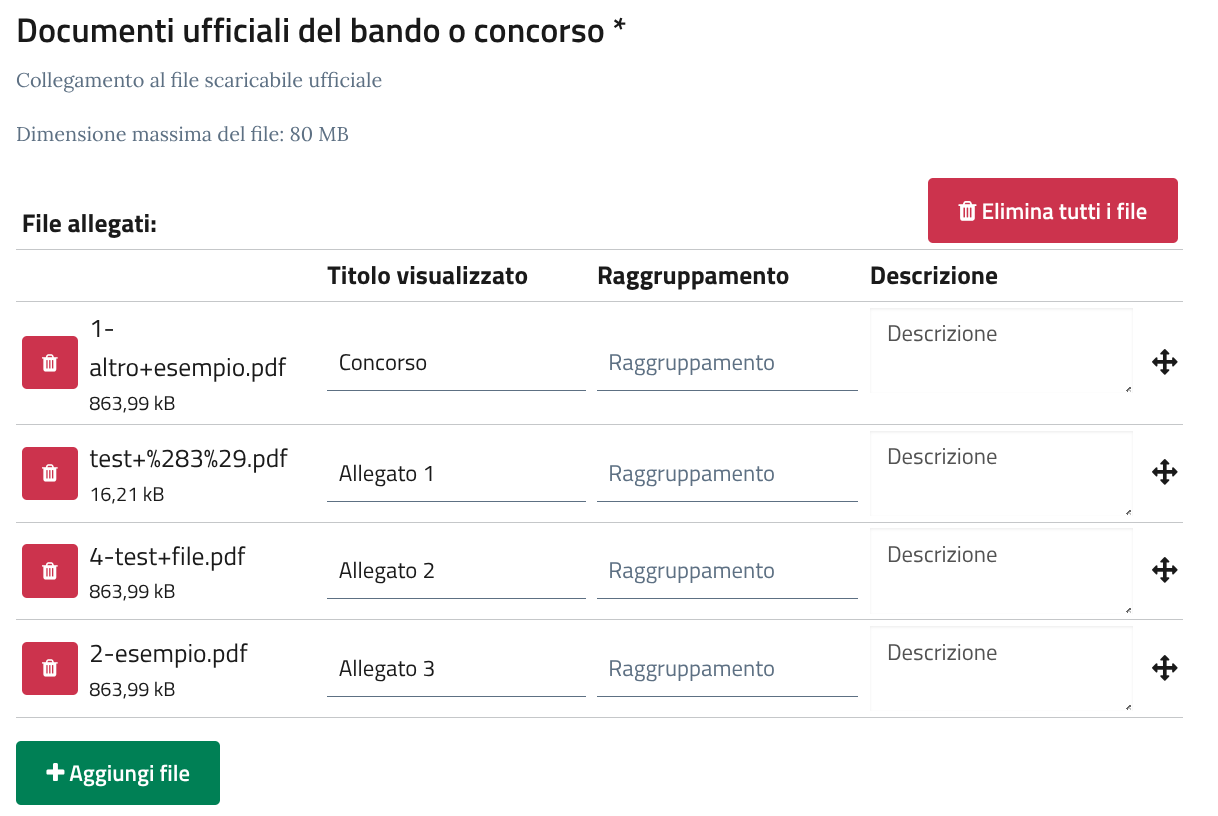Viewport: 1218px width, 816px height.
Task: Delete 2-esempio.pdf with its trash icon
Action: [50, 668]
